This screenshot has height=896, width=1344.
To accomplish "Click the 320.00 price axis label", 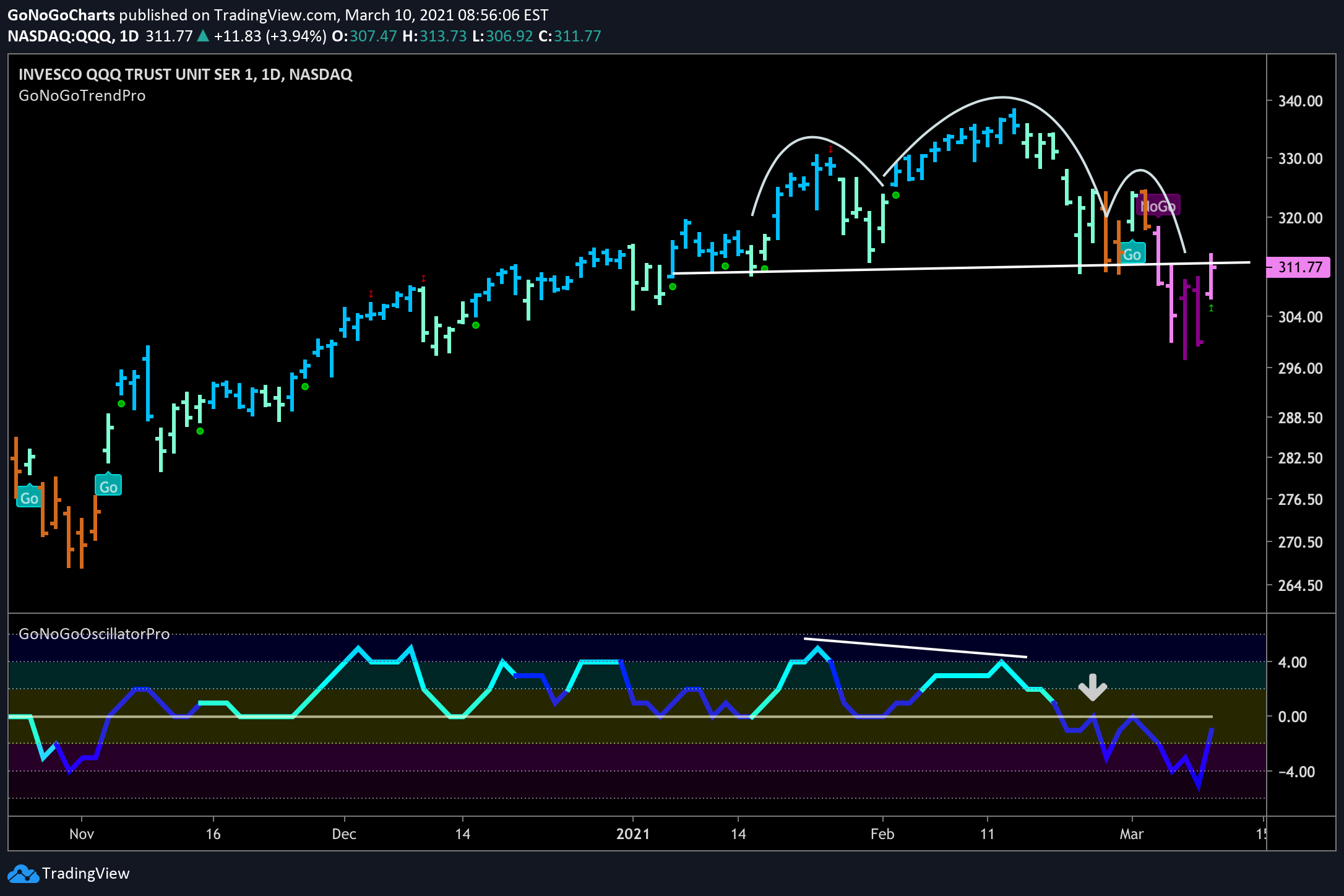I will [x=1301, y=218].
